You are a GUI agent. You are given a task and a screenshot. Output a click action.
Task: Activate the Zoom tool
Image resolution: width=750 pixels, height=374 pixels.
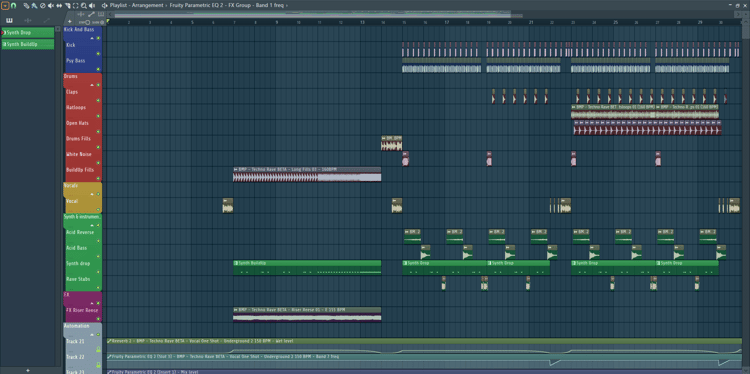tap(84, 6)
